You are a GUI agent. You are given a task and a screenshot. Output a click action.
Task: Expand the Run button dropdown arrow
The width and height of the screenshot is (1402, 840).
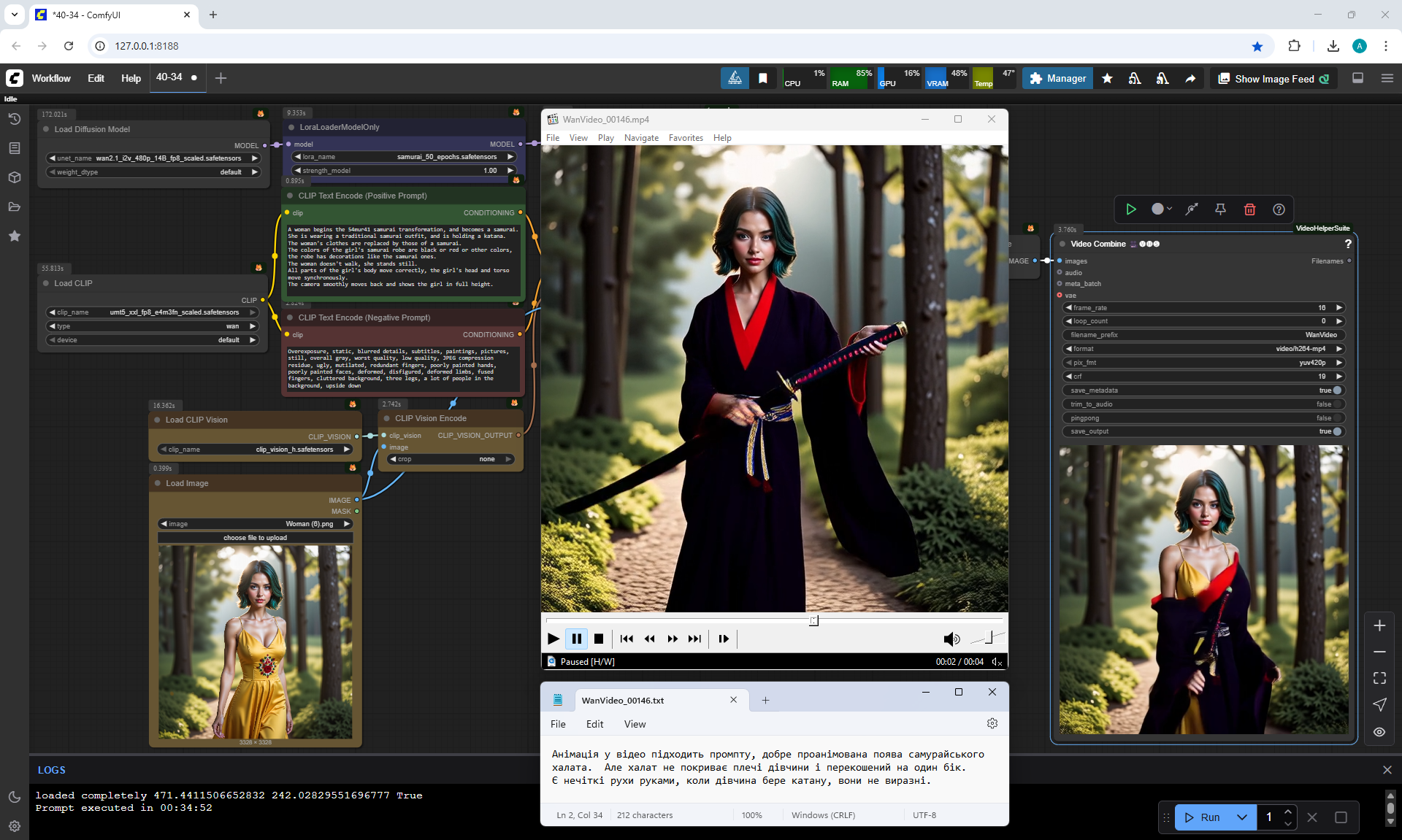1242,817
